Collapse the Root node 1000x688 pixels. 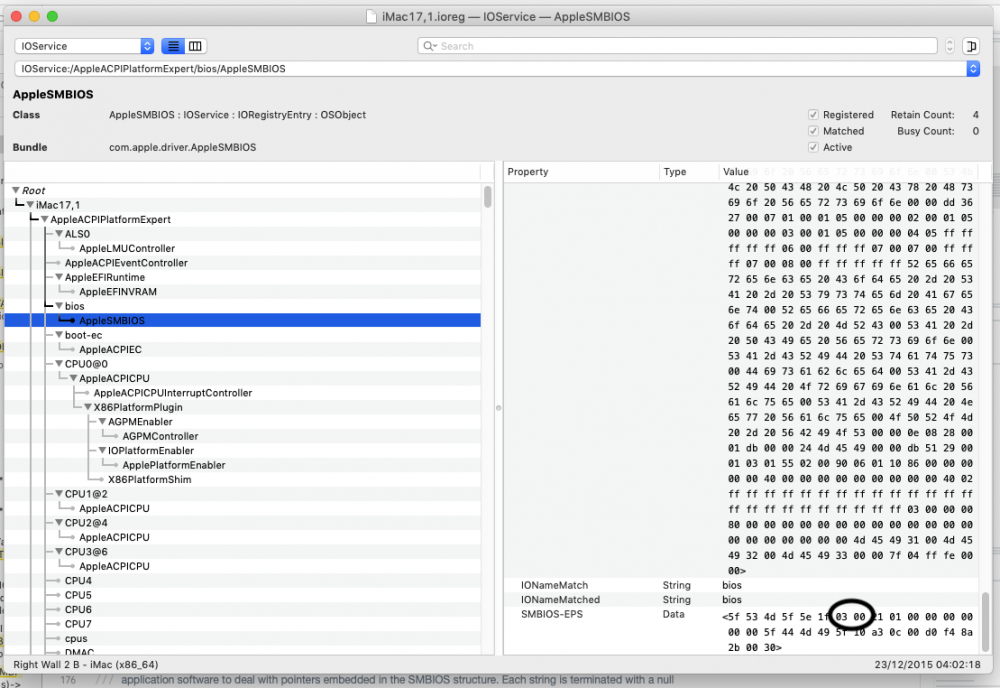coord(16,190)
